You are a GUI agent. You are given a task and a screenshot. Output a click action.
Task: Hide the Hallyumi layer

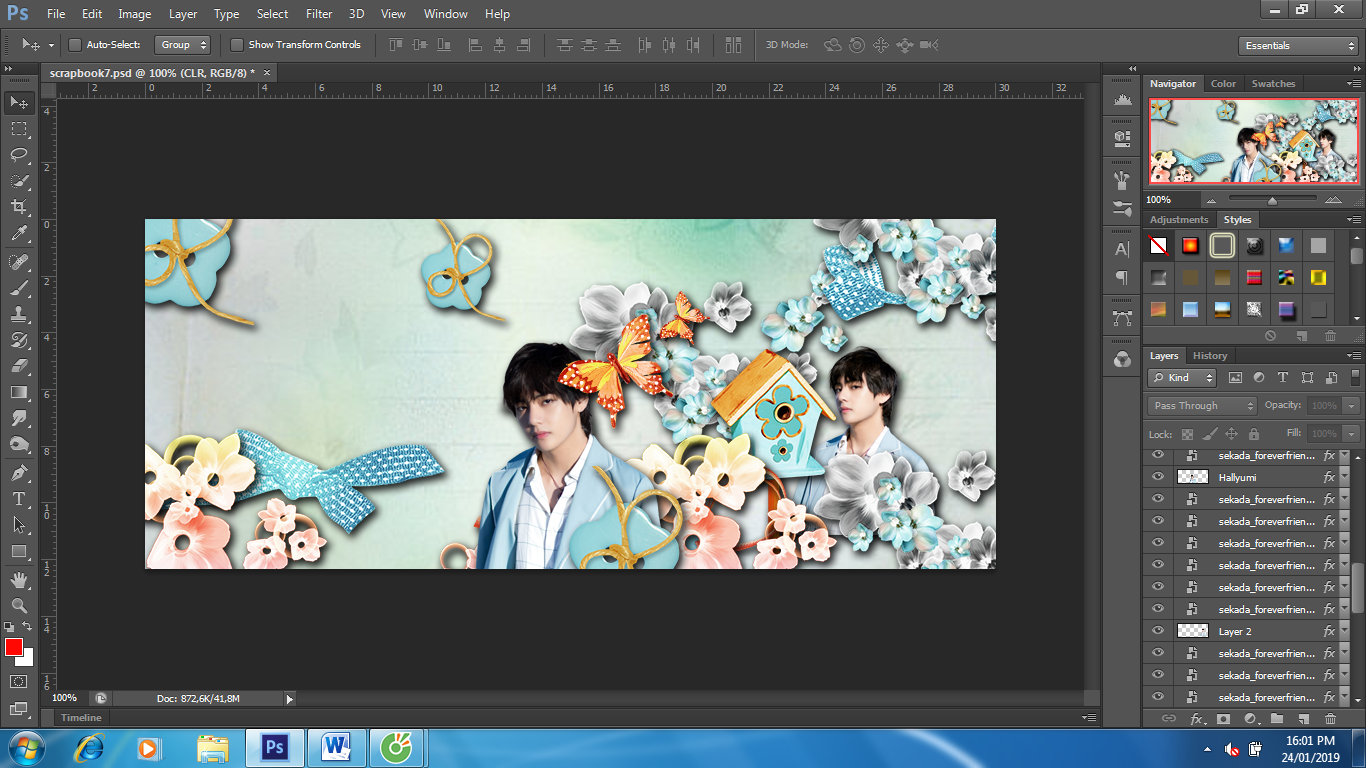click(1158, 477)
